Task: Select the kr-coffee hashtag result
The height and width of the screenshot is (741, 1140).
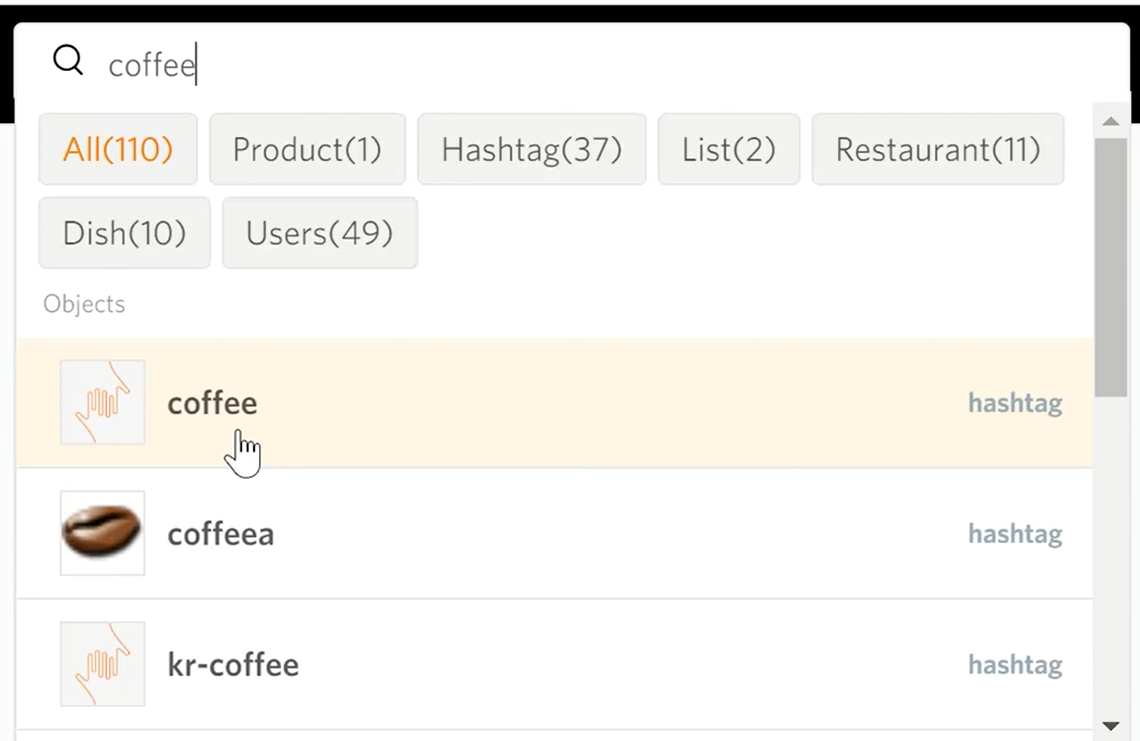Action: pos(233,665)
